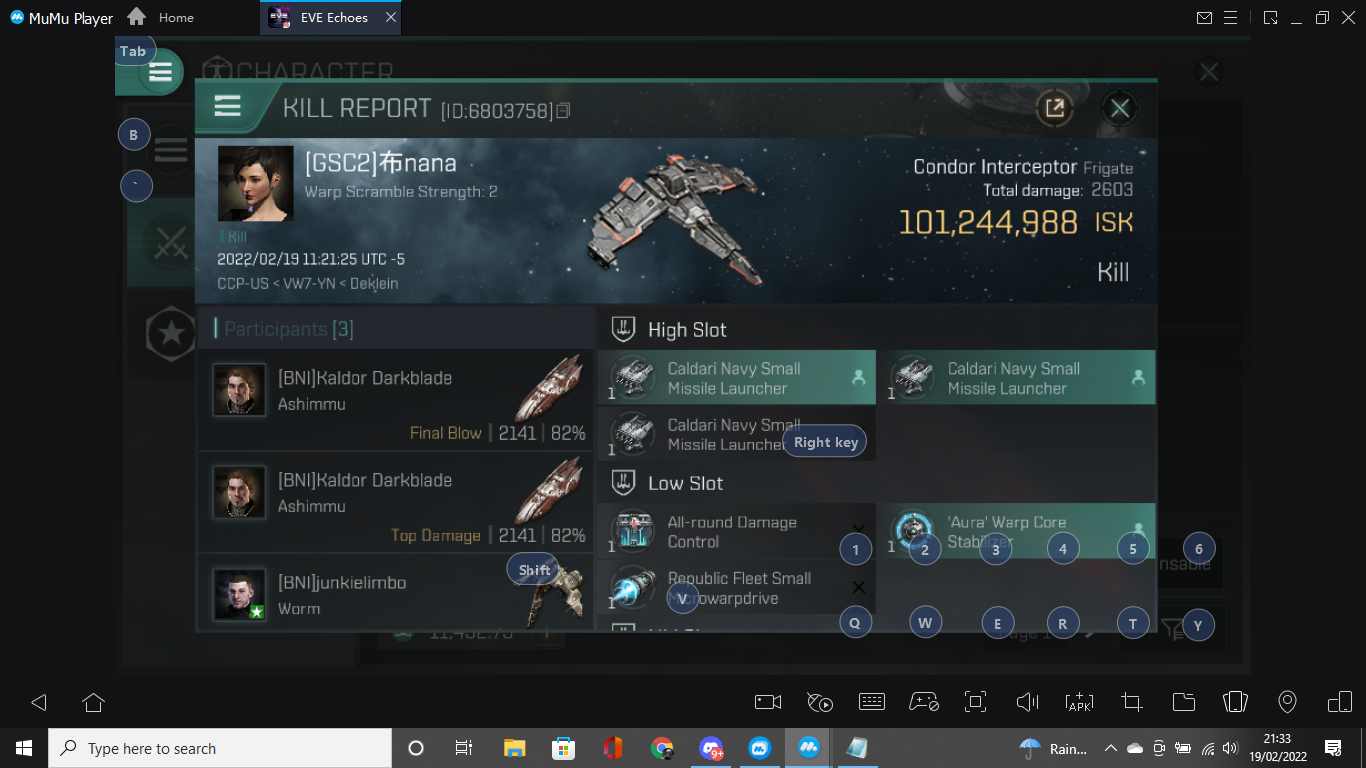
Task: Copy the kill report ID
Action: click(x=564, y=110)
